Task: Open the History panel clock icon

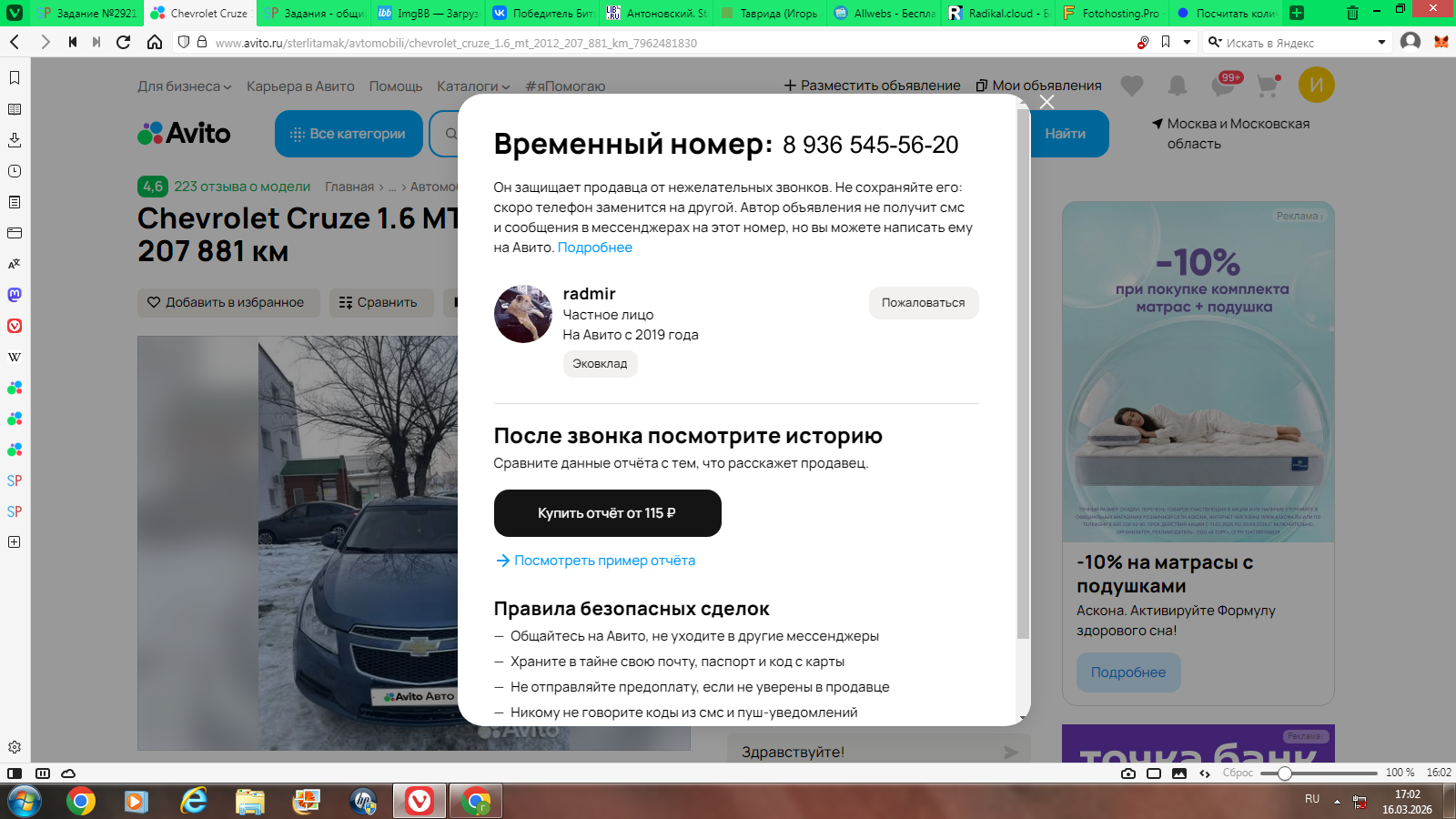Action: coord(15,171)
